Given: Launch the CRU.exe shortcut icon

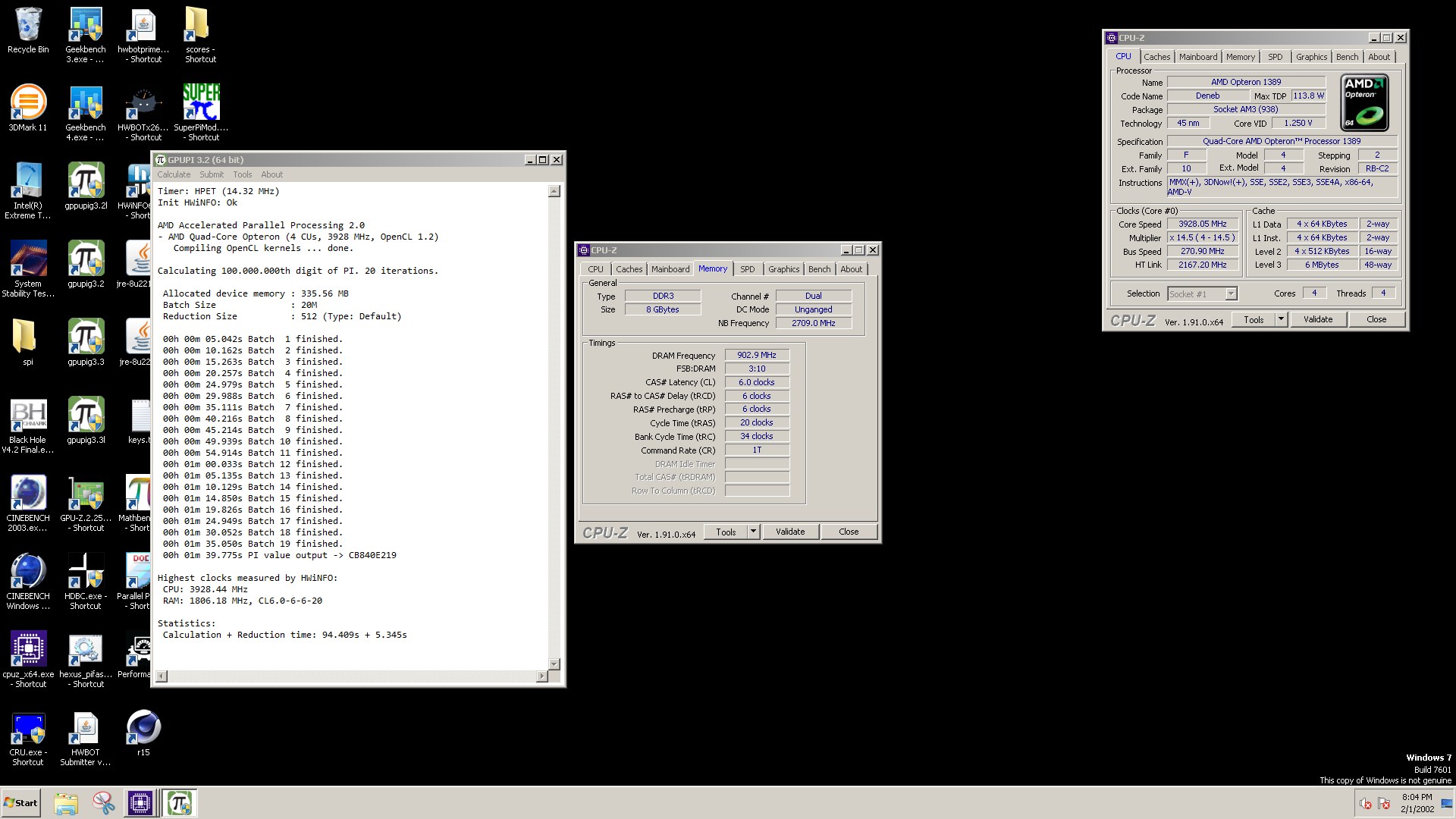Looking at the screenshot, I should pyautogui.click(x=28, y=739).
